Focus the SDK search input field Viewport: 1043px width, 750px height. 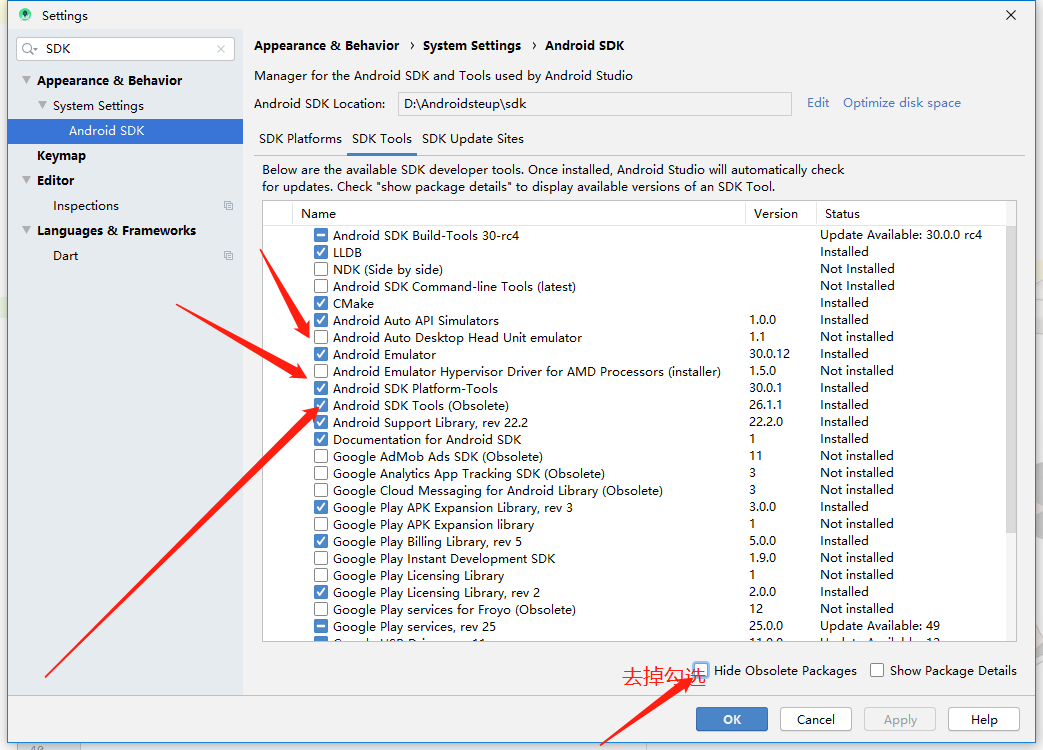(x=125, y=49)
